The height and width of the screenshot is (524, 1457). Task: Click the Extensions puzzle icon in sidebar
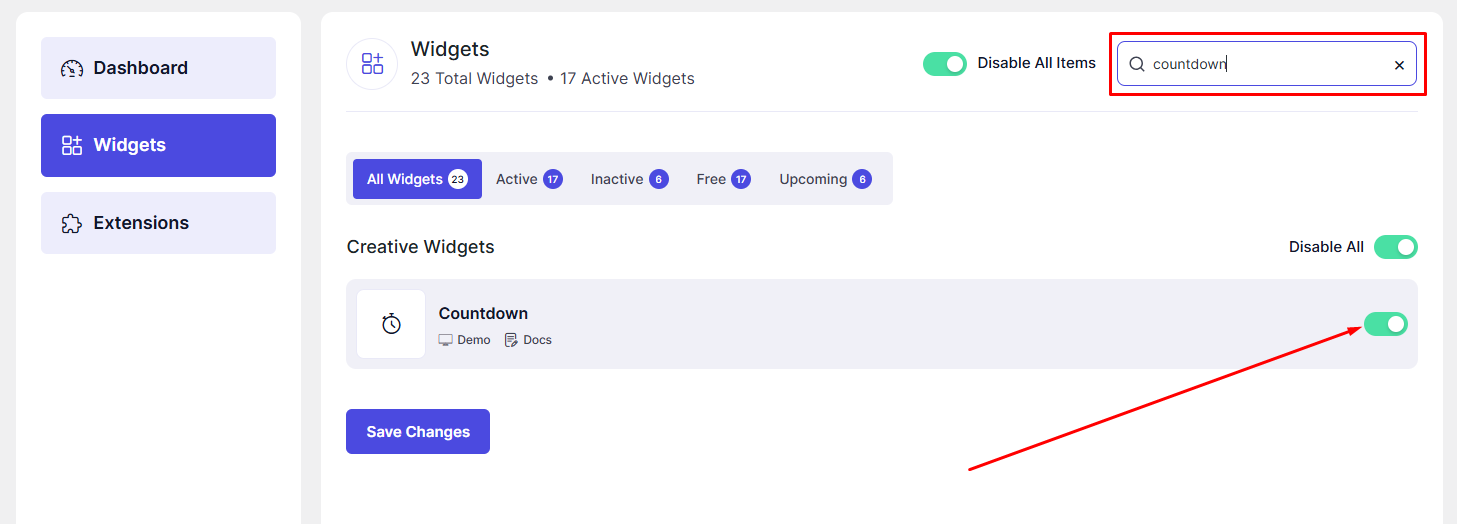tap(72, 223)
